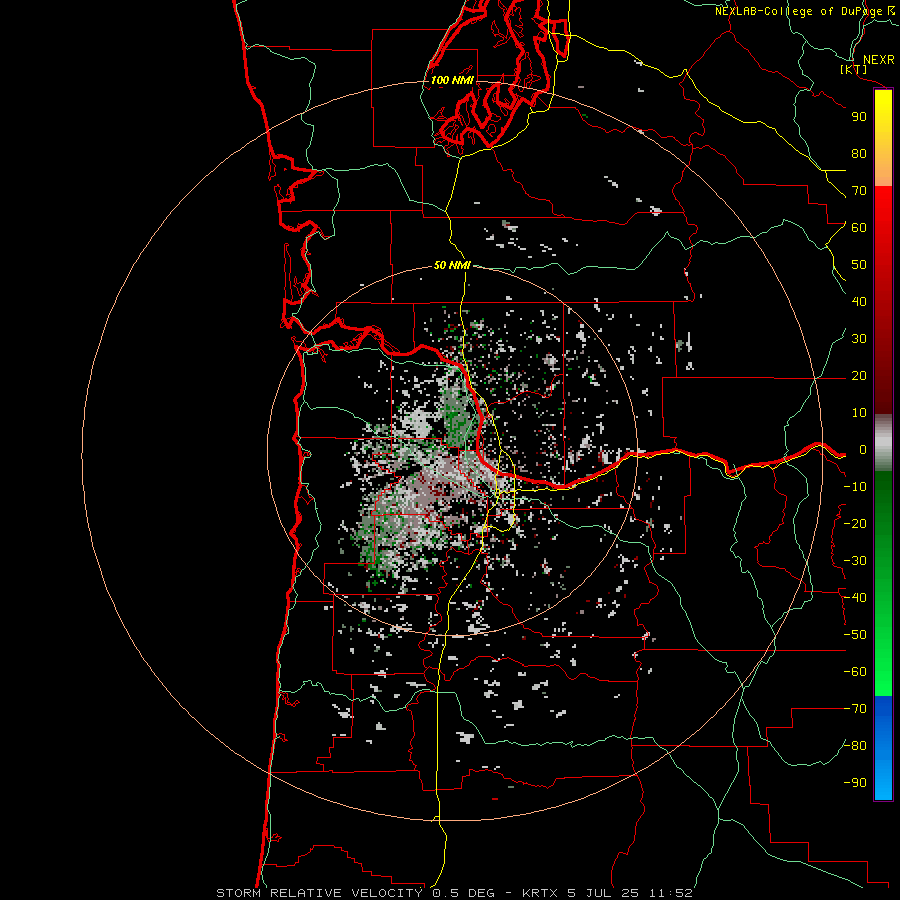The height and width of the screenshot is (900, 900).
Task: Click the "50 NMI" range ring label
Action: click(x=452, y=265)
